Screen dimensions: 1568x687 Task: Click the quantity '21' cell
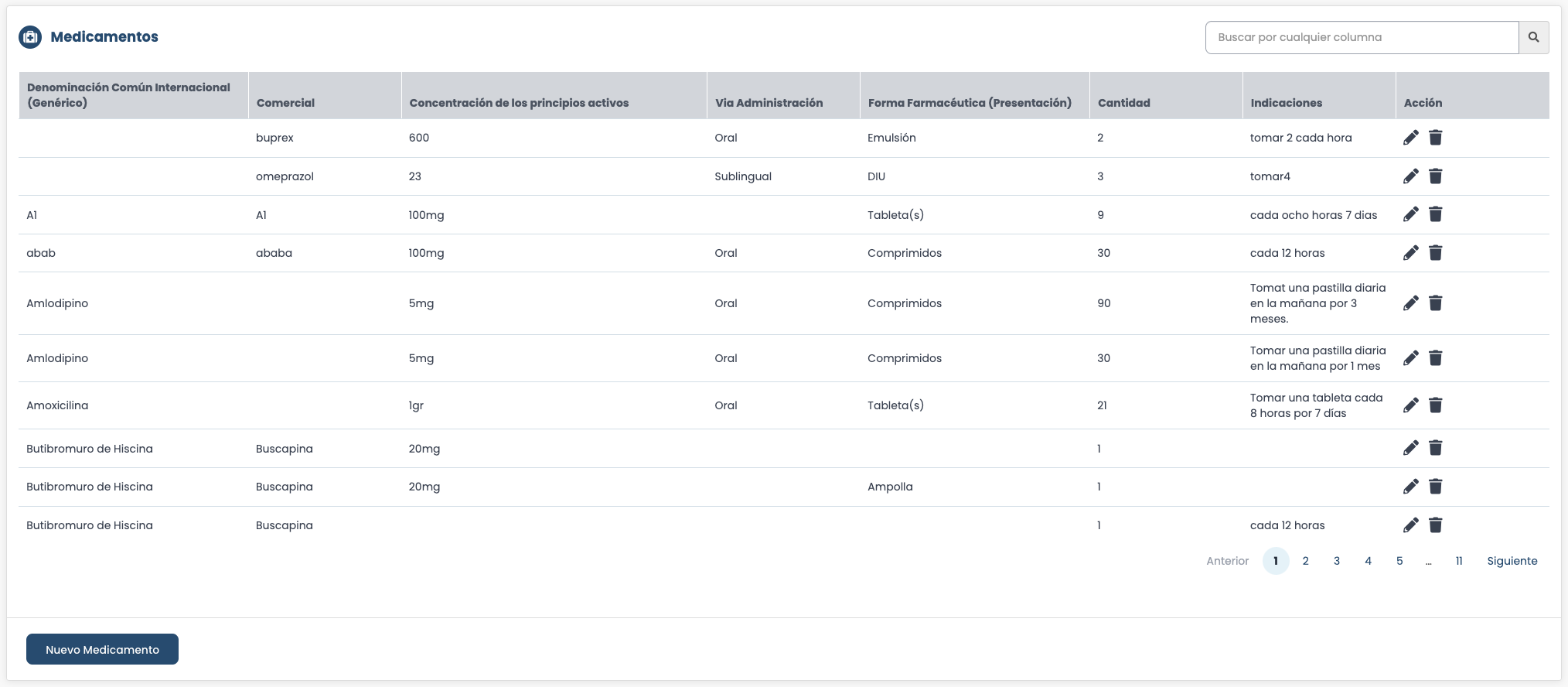pos(1102,405)
